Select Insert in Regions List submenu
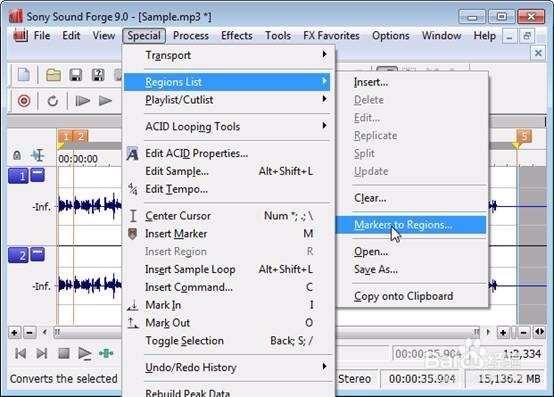This screenshot has height=397, width=554. pyautogui.click(x=412, y=82)
